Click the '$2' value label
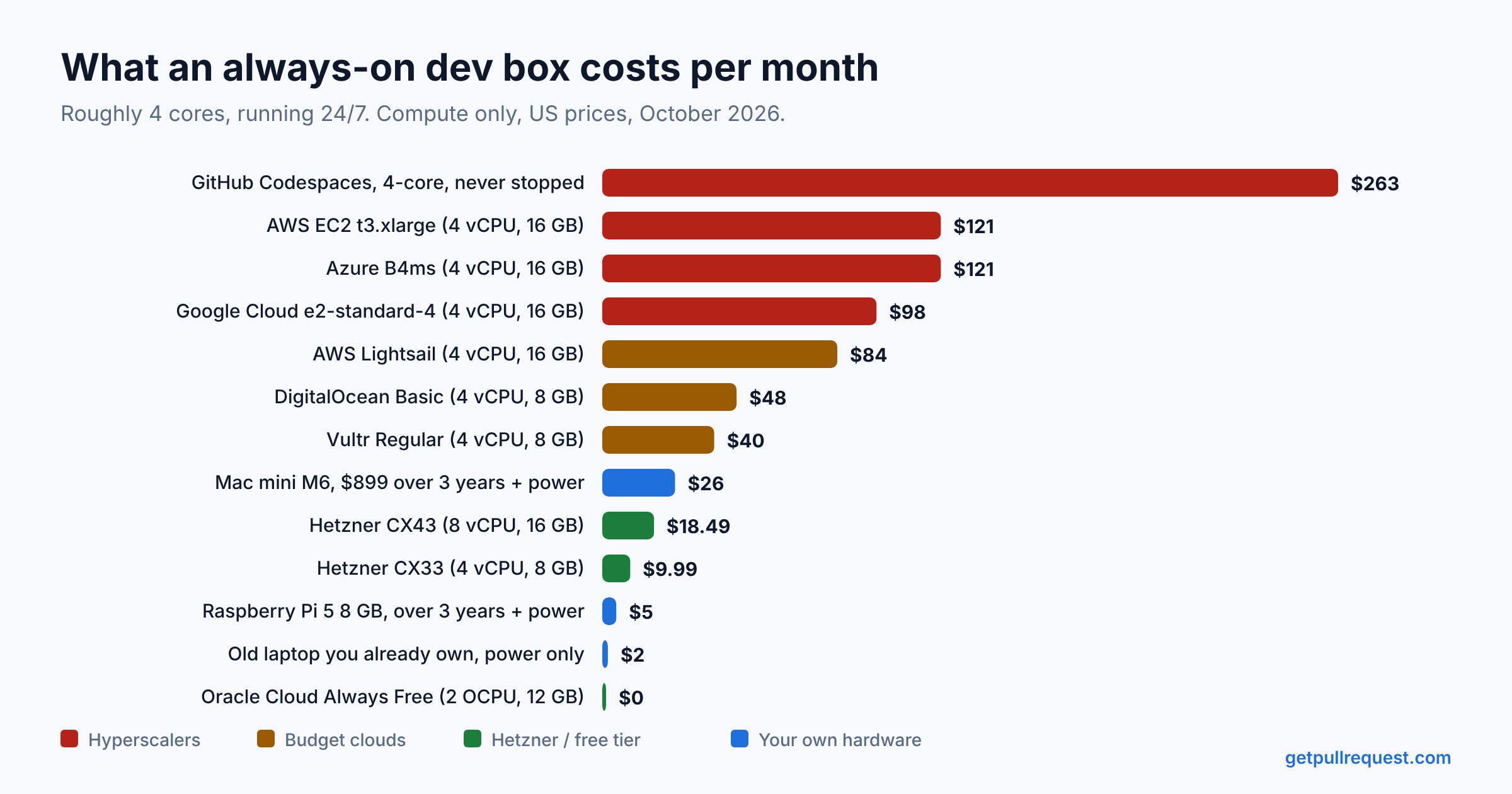 click(x=633, y=655)
